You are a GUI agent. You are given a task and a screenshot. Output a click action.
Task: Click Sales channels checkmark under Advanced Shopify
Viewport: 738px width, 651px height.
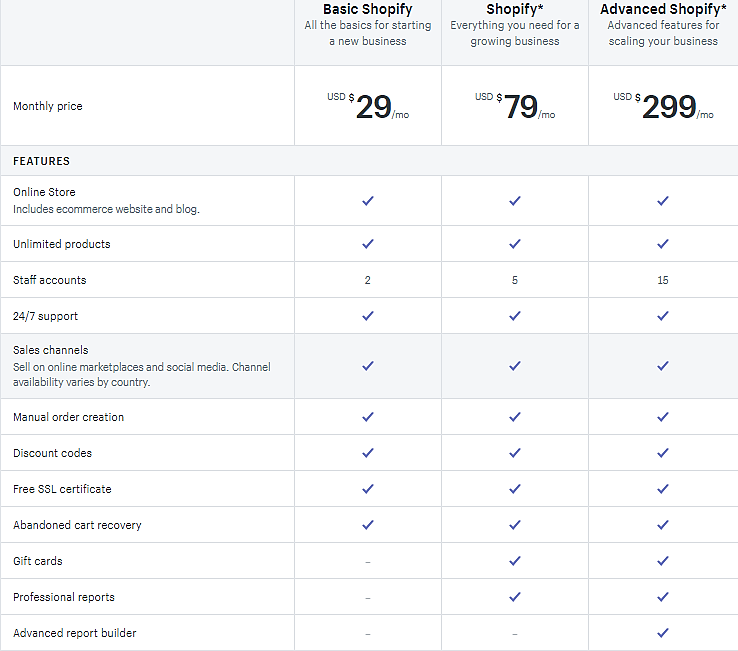(663, 366)
